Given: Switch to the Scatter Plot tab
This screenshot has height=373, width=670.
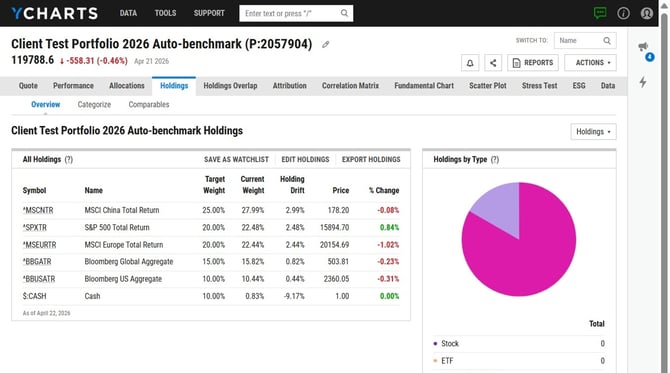Looking at the screenshot, I should [488, 86].
